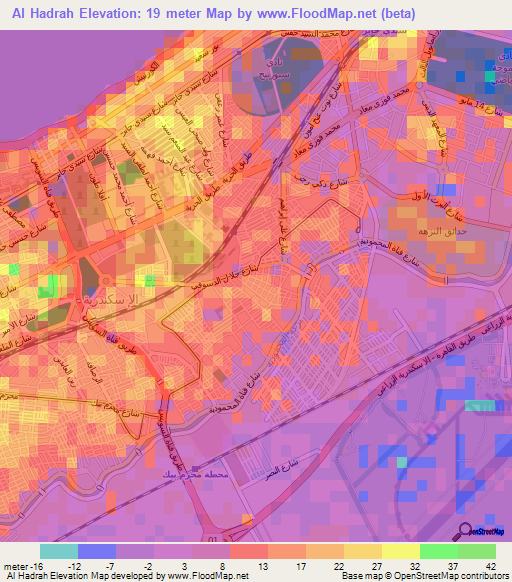Image resolution: width=512 pixels, height=582 pixels.
Task: Click the yellow 32 meter legend swatch
Action: tap(401, 552)
